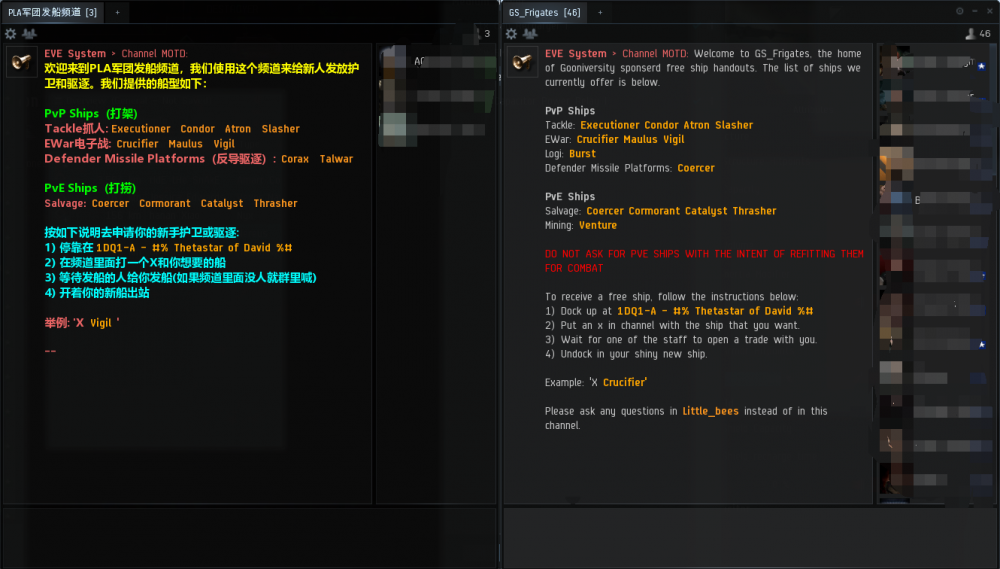The width and height of the screenshot is (1000, 569).
Task: Toggle member list icon in GS_Frigates window
Action: pyautogui.click(x=531, y=34)
